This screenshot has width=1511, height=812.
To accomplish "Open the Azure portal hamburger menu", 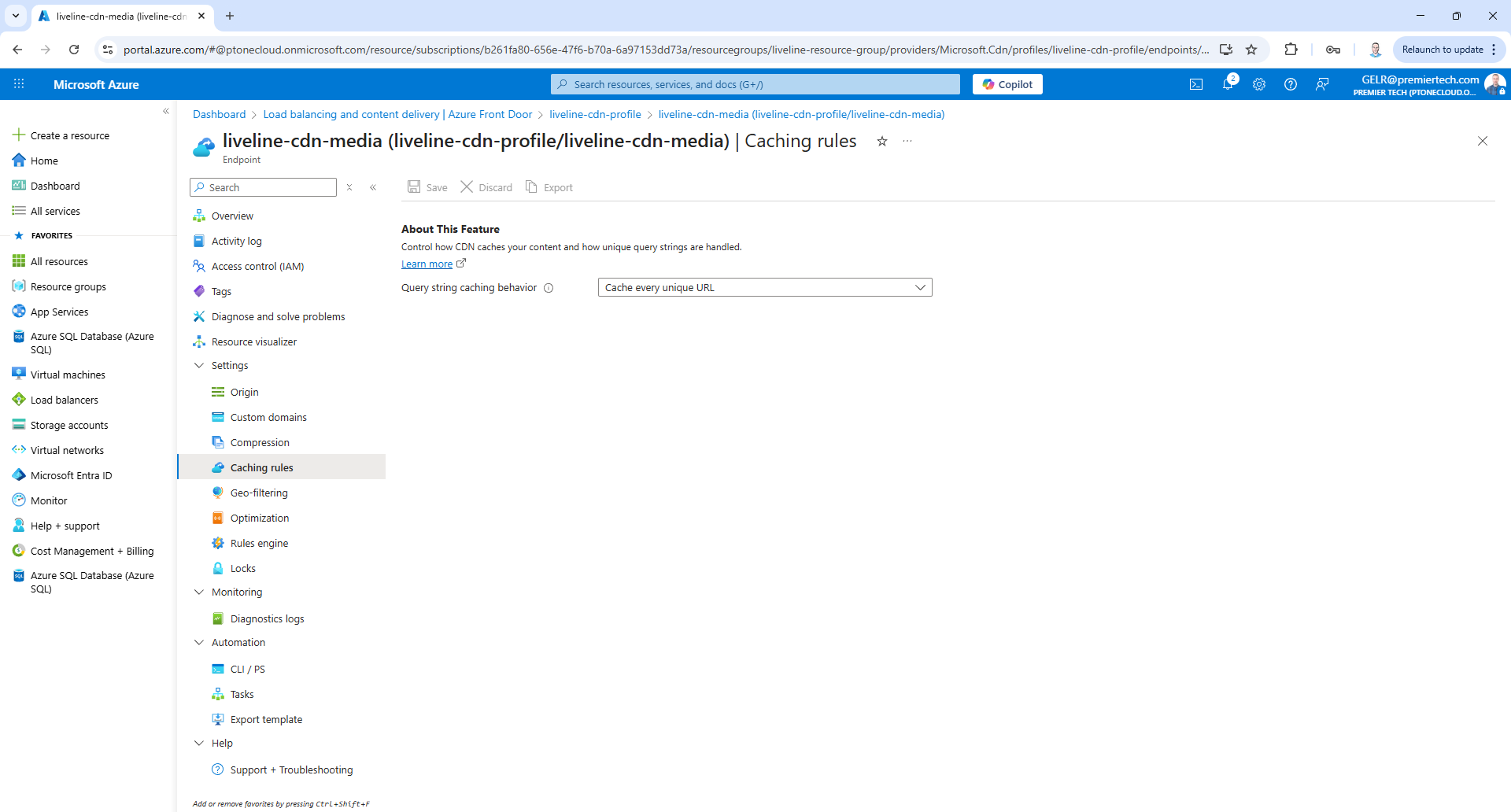I will [x=19, y=84].
